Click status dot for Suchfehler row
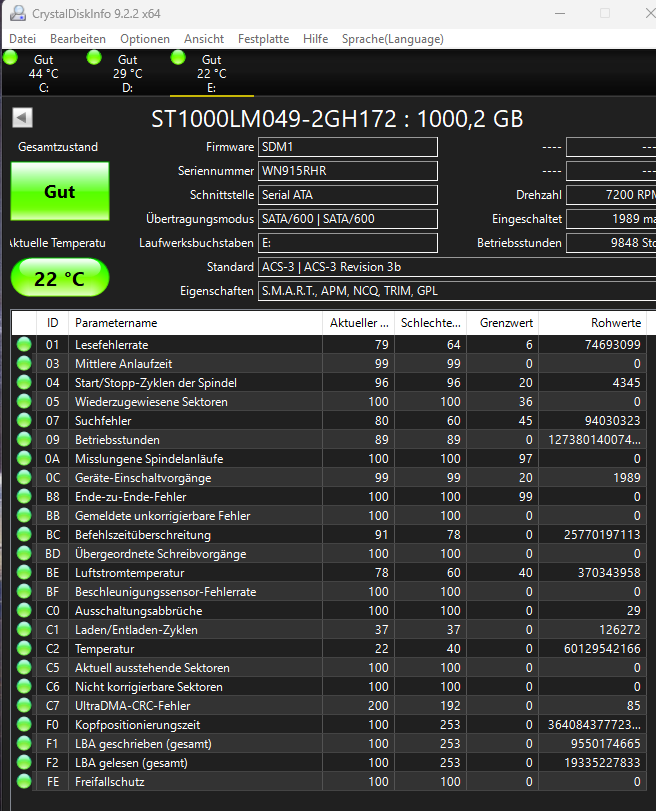656x811 pixels. click(x=24, y=420)
